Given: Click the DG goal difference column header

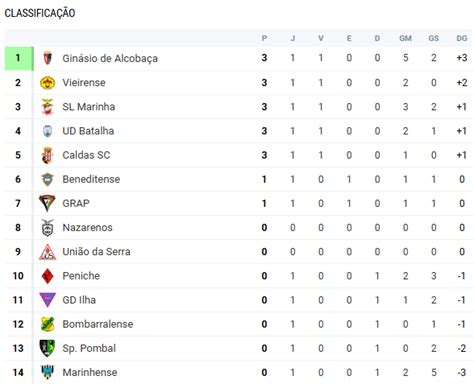Looking at the screenshot, I should [462, 38].
